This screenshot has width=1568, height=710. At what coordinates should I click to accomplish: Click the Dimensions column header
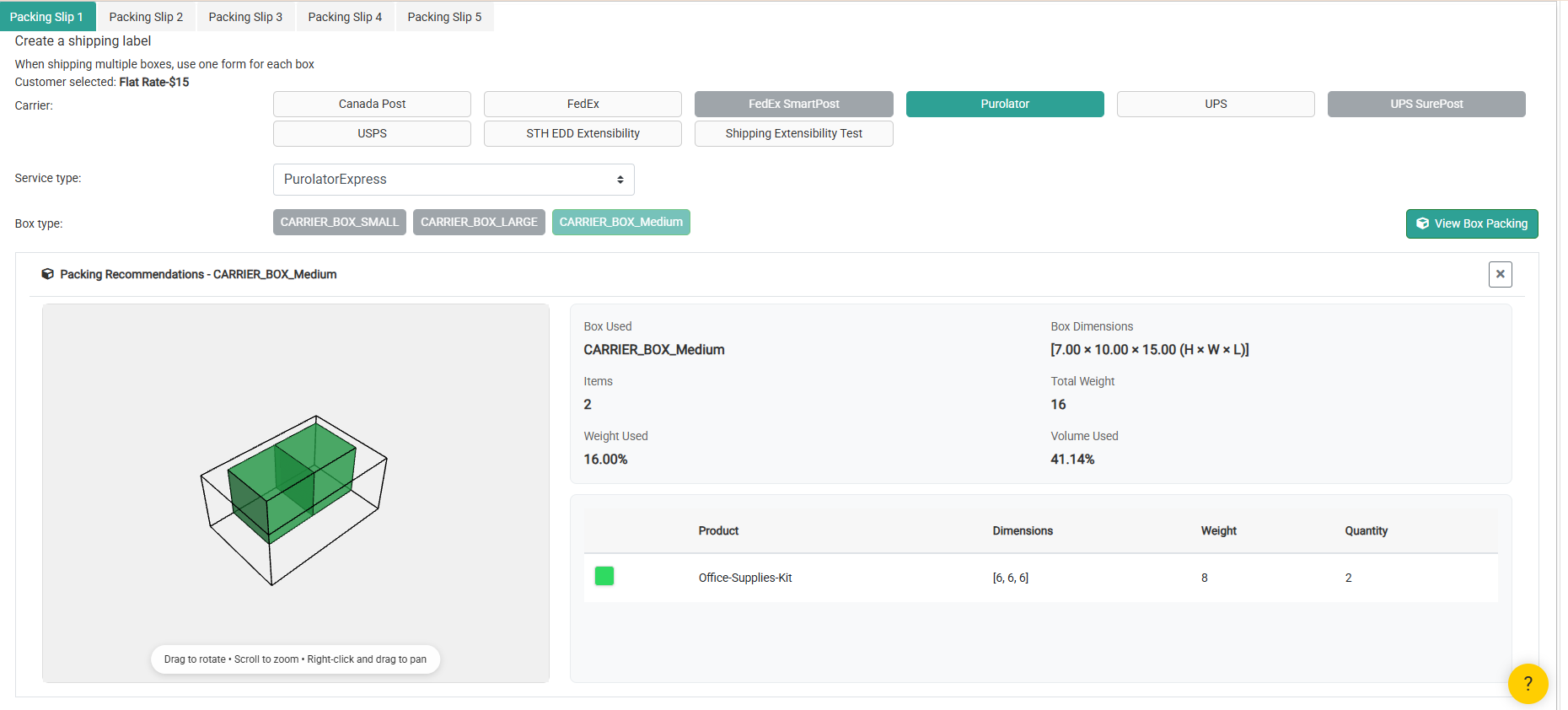(x=1023, y=530)
